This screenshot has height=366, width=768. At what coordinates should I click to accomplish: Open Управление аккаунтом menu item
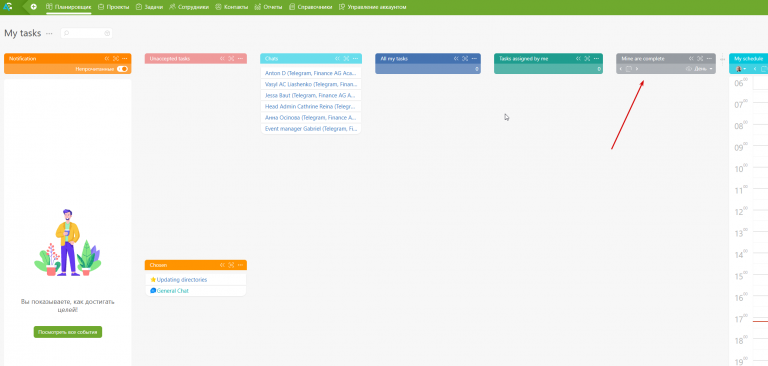click(x=372, y=7)
